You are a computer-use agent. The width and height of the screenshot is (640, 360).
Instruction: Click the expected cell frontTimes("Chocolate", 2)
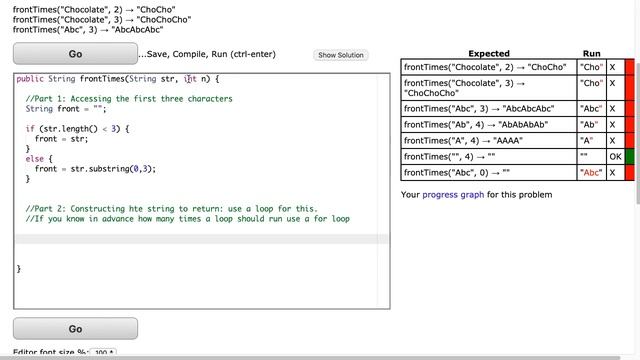(x=489, y=67)
